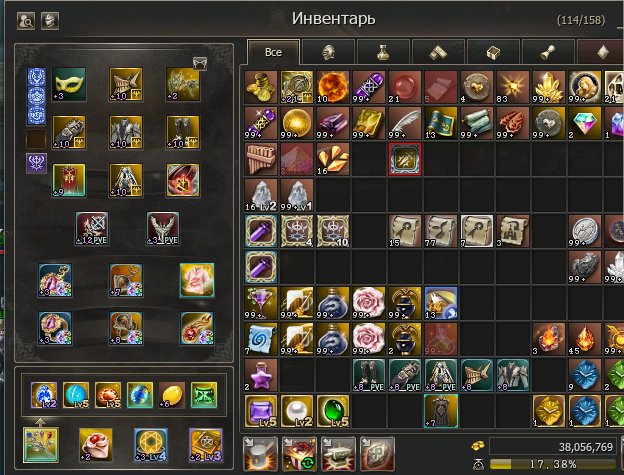Toggle the small armor stand icon in equipment panel
The image size is (624, 475).
pyautogui.click(x=200, y=63)
